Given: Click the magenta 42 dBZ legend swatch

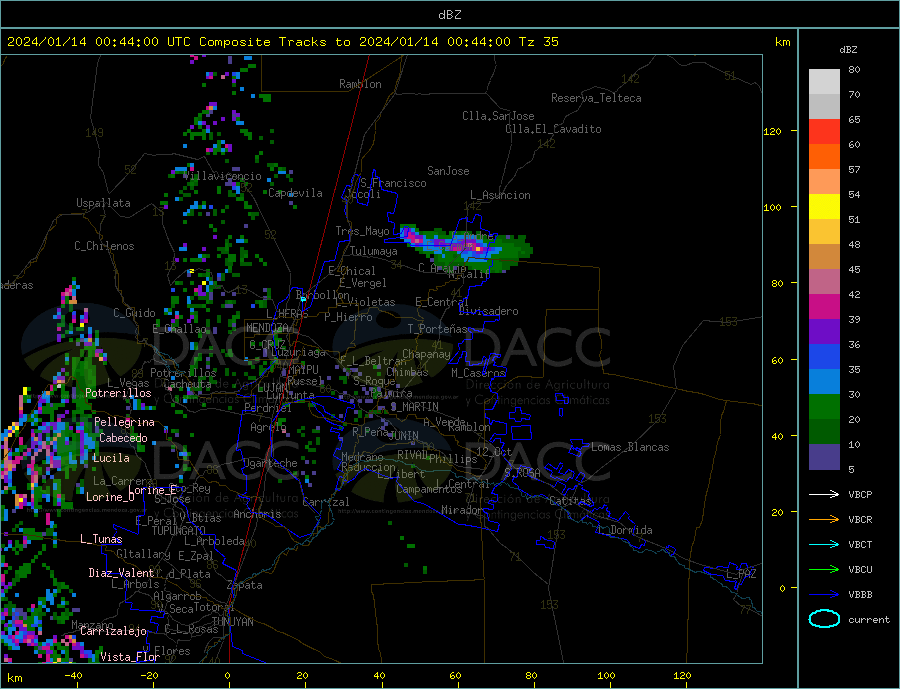Looking at the screenshot, I should point(824,307).
